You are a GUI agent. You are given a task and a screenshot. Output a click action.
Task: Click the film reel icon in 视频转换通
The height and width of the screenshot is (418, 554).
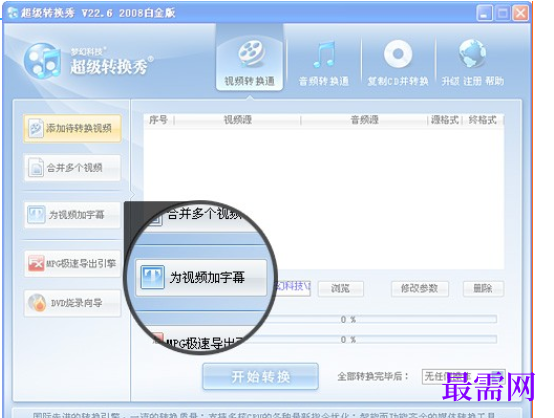[251, 54]
